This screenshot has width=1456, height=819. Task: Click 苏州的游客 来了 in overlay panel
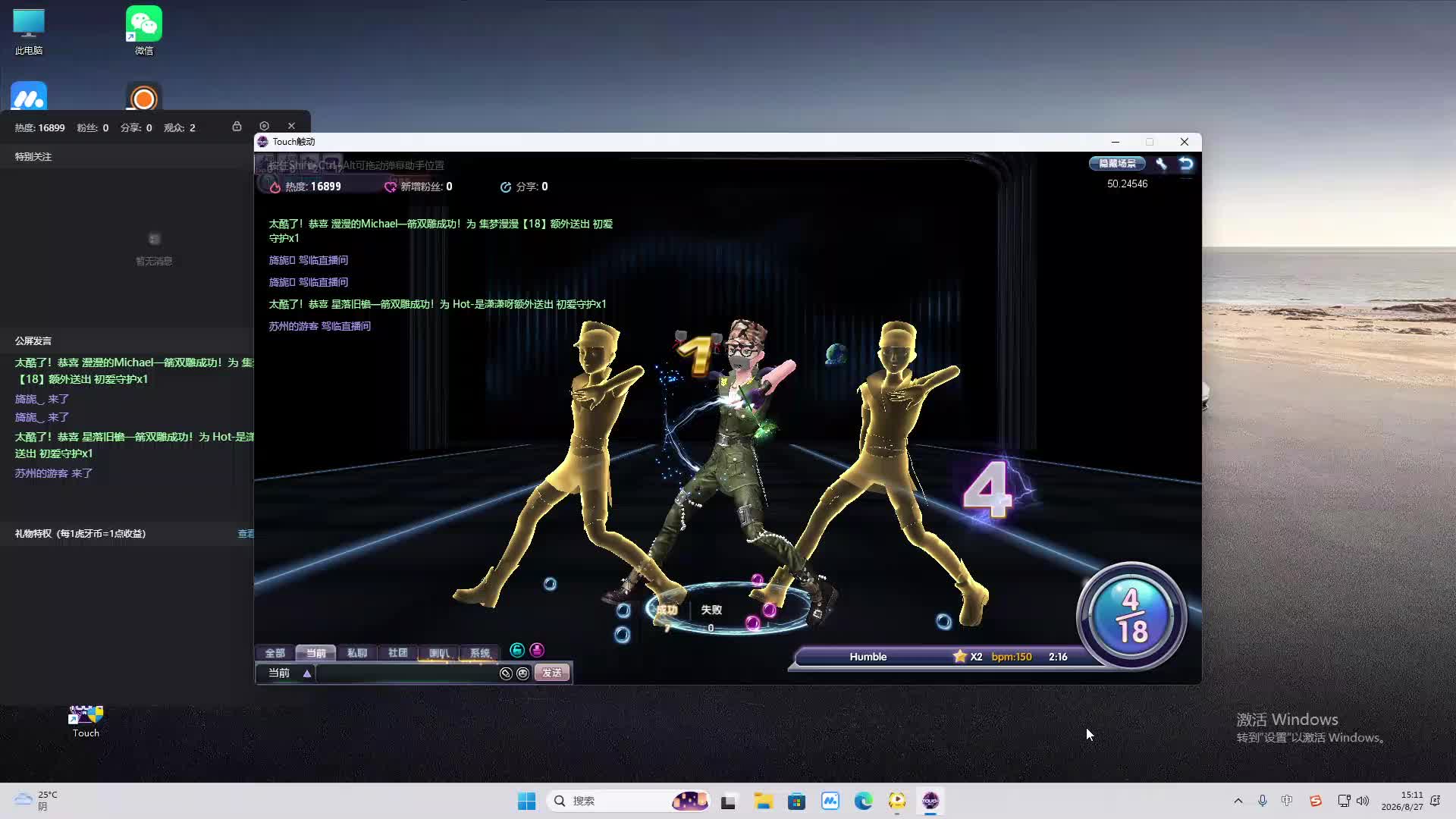[x=53, y=473]
